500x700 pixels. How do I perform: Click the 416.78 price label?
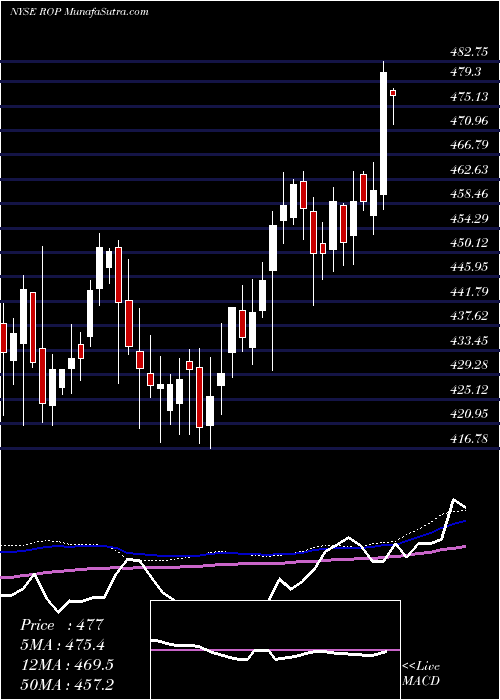[x=469, y=439]
